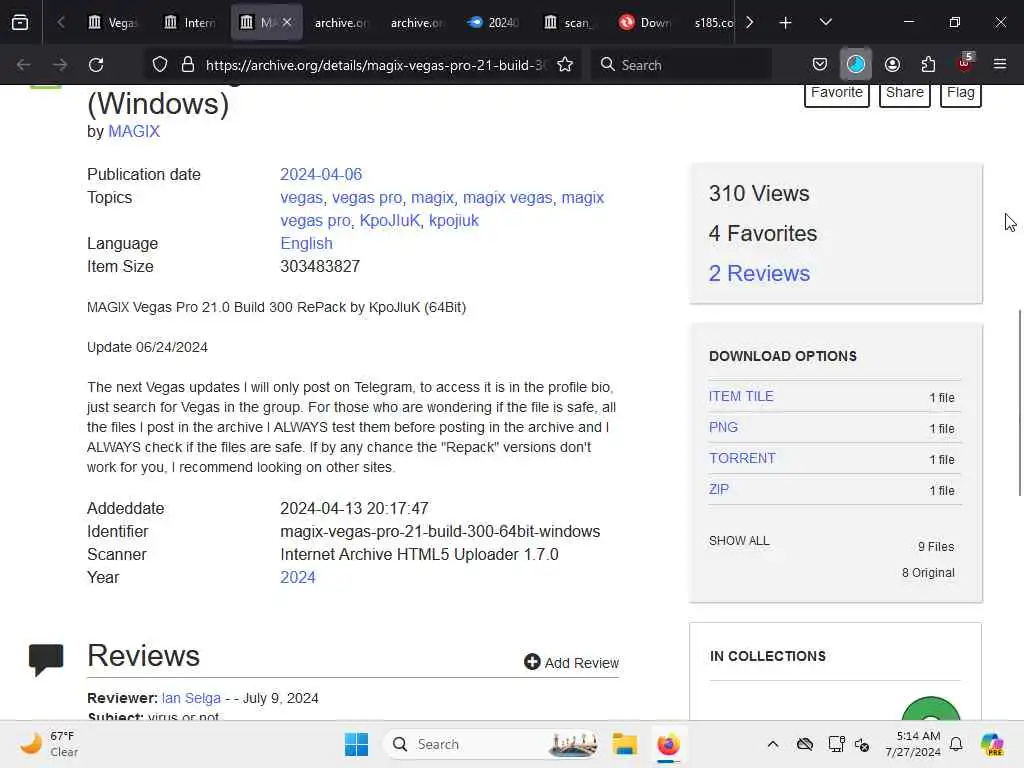Image resolution: width=1024 pixels, height=768 pixels.
Task: Open the MAGIX author link
Action: click(134, 131)
